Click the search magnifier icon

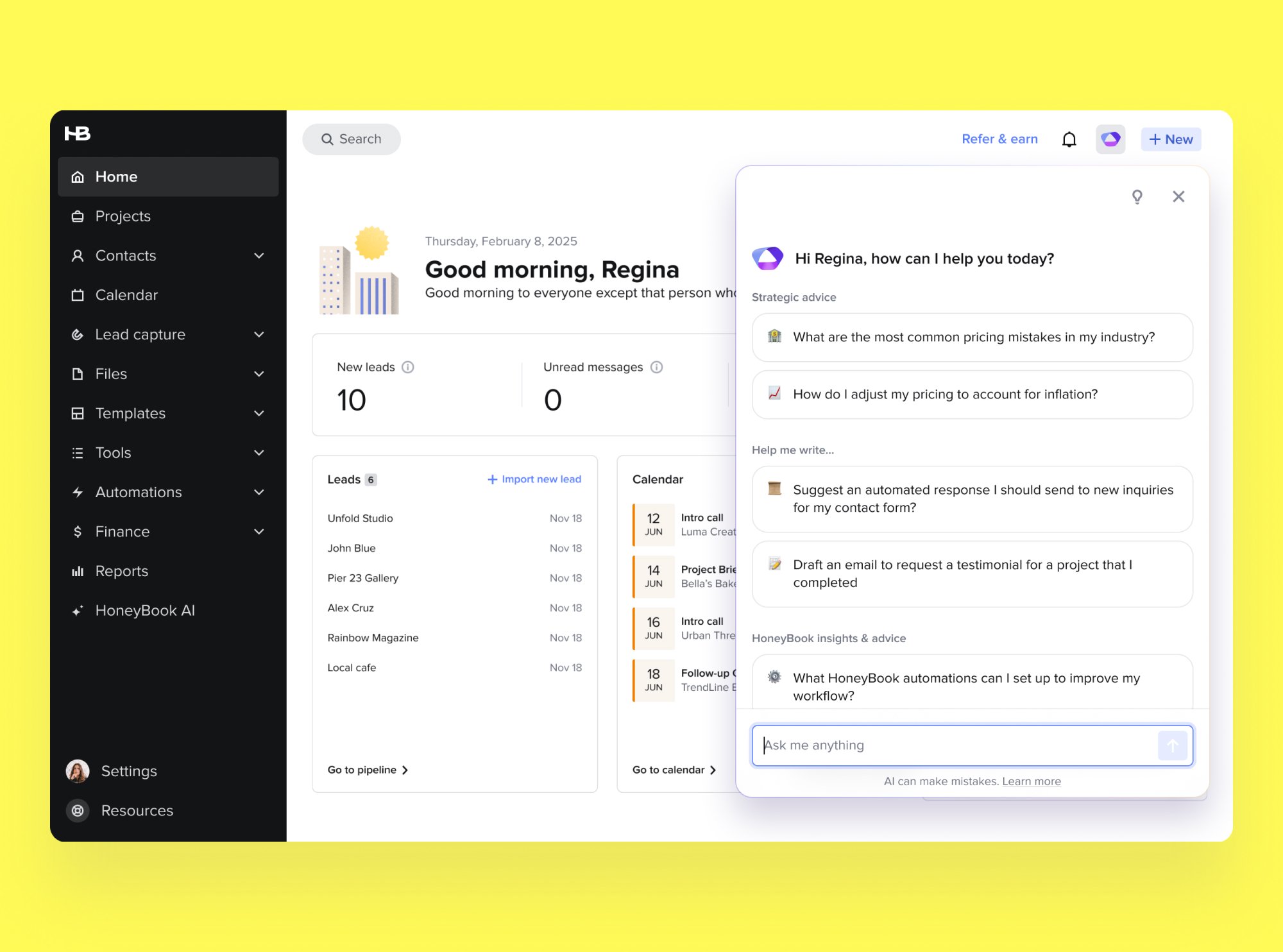coord(327,139)
